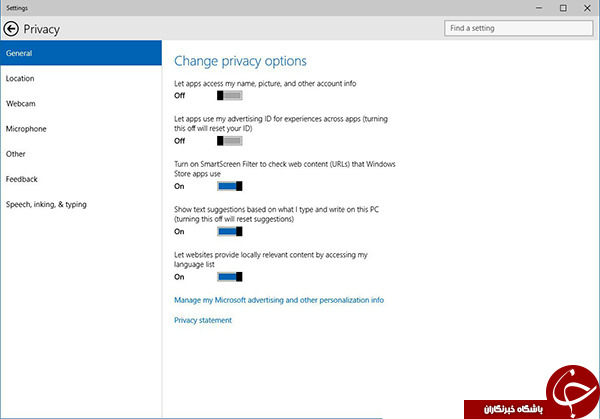Minimize the Settings window

pyautogui.click(x=539, y=8)
